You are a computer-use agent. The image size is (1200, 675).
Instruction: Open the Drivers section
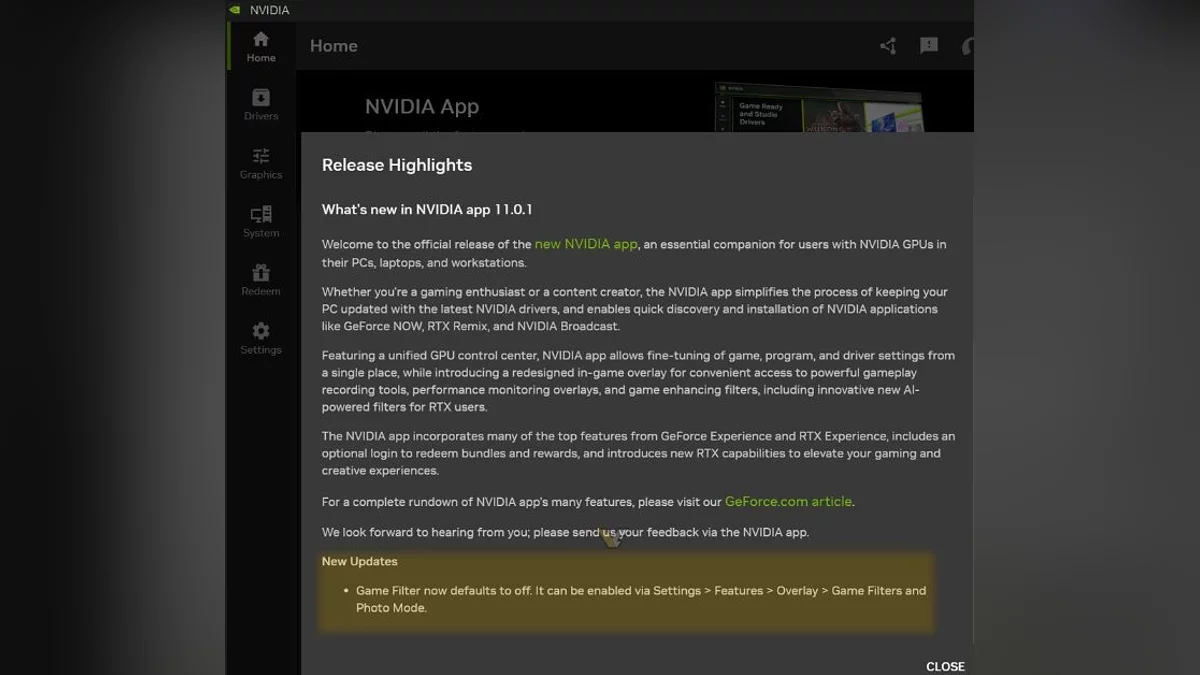pyautogui.click(x=261, y=104)
